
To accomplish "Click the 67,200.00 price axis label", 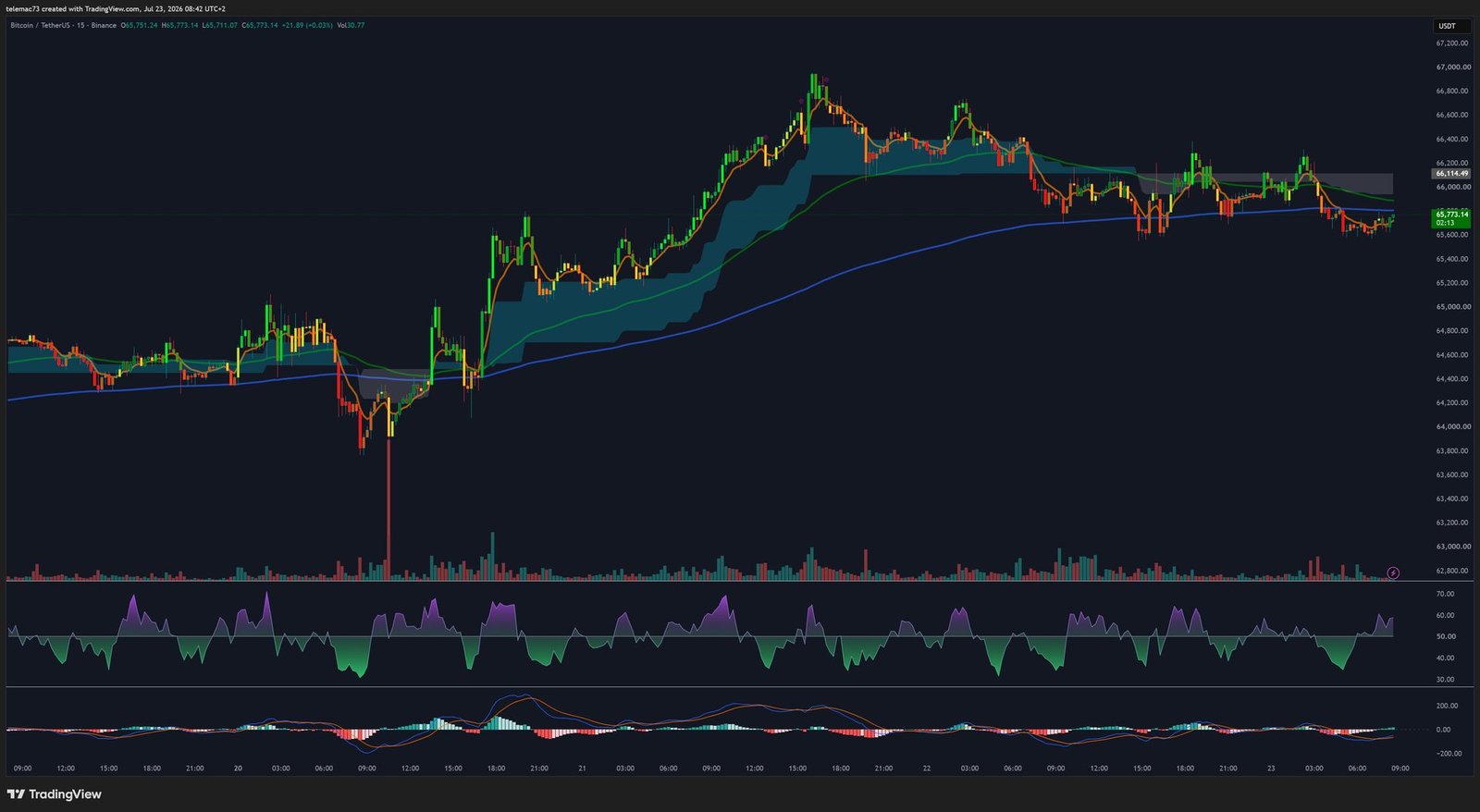I will coord(1452,43).
